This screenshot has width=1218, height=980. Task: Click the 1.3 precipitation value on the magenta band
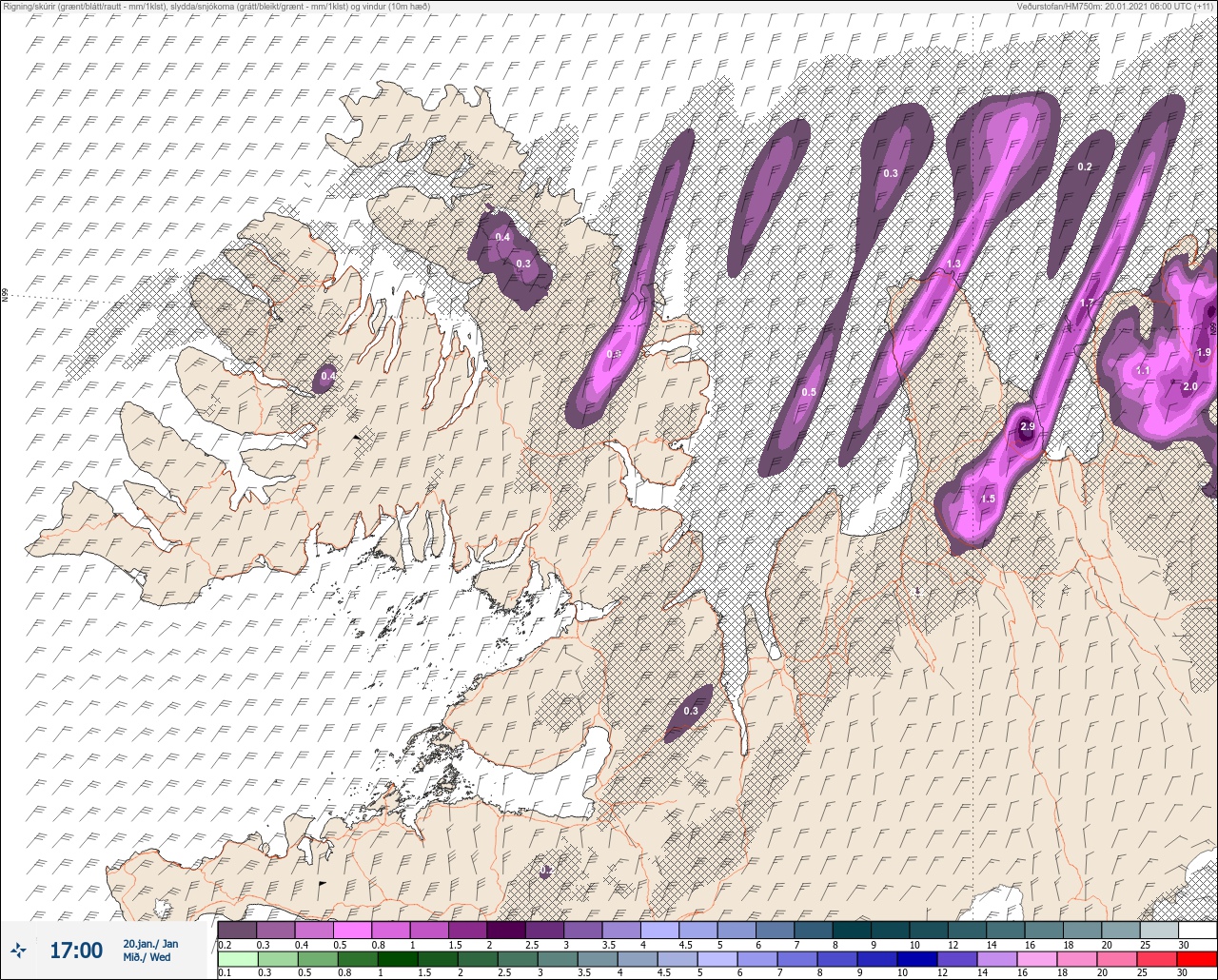(x=954, y=264)
